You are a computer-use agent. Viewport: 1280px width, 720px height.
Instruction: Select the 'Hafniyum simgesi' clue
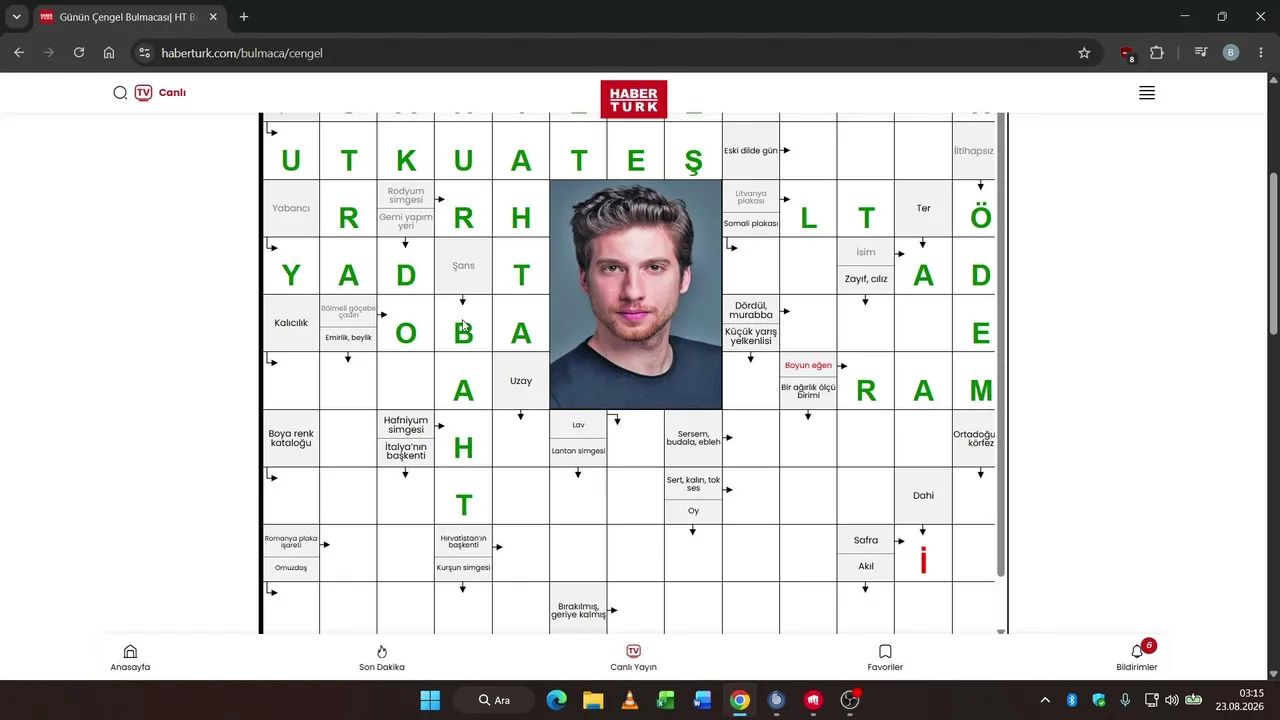pos(406,425)
